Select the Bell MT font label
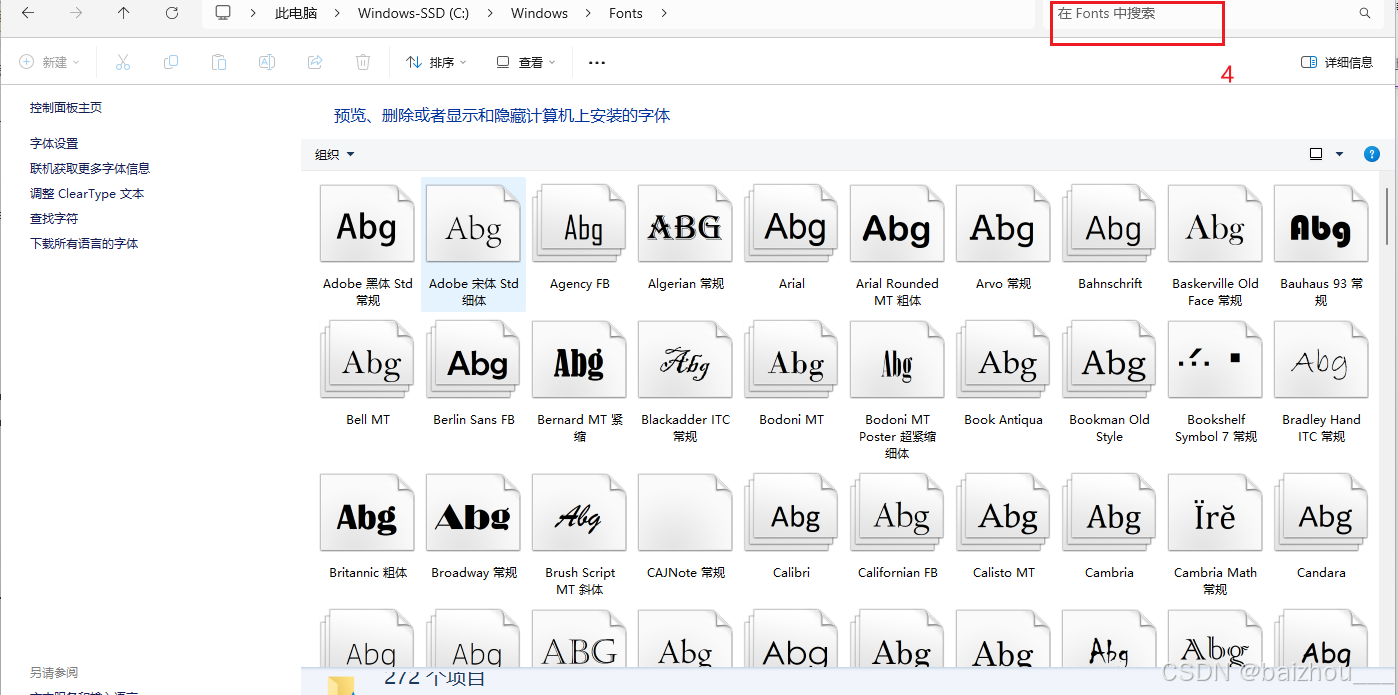Viewport: 1398px width, 695px height. tap(368, 420)
